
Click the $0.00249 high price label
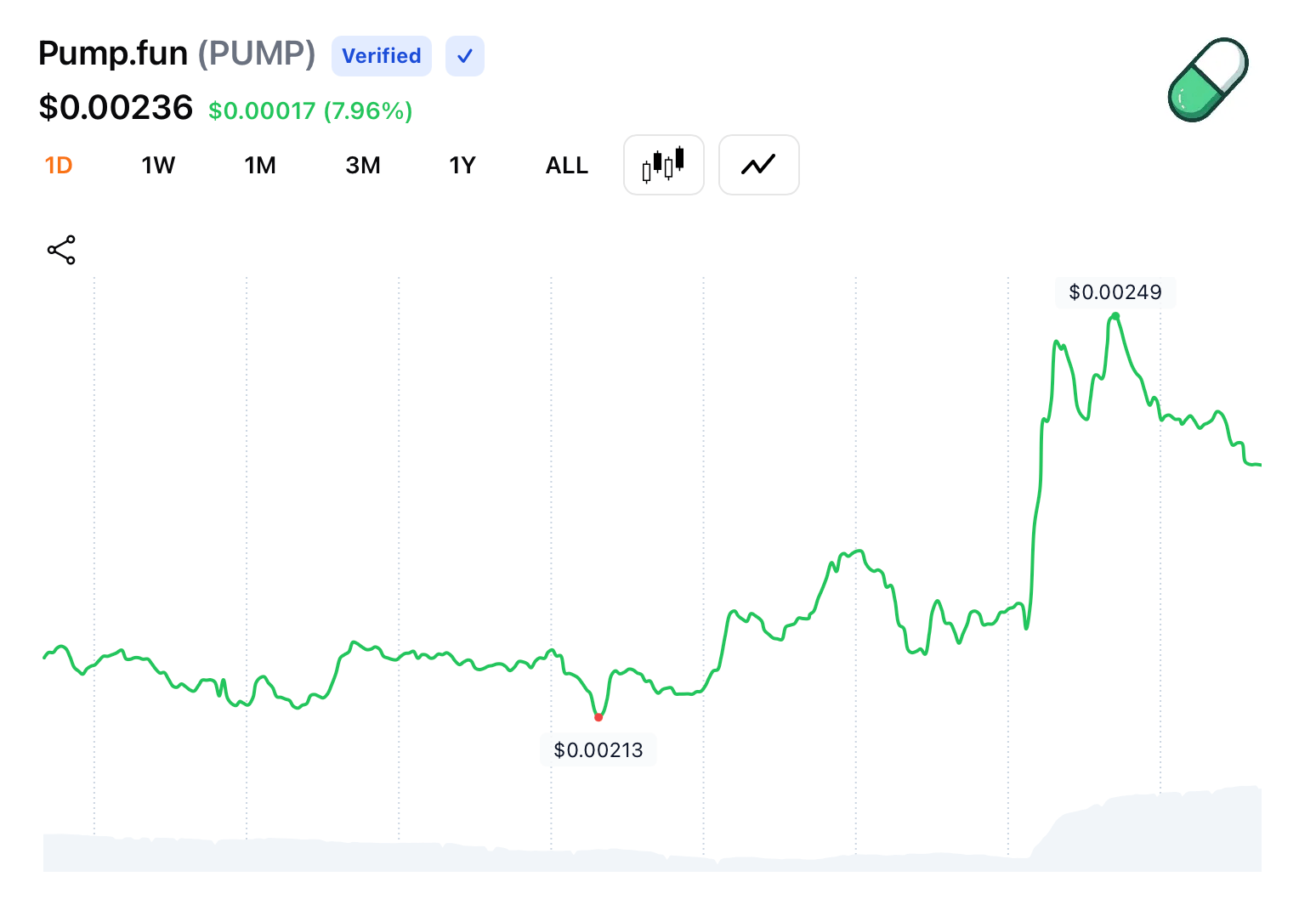click(1115, 291)
